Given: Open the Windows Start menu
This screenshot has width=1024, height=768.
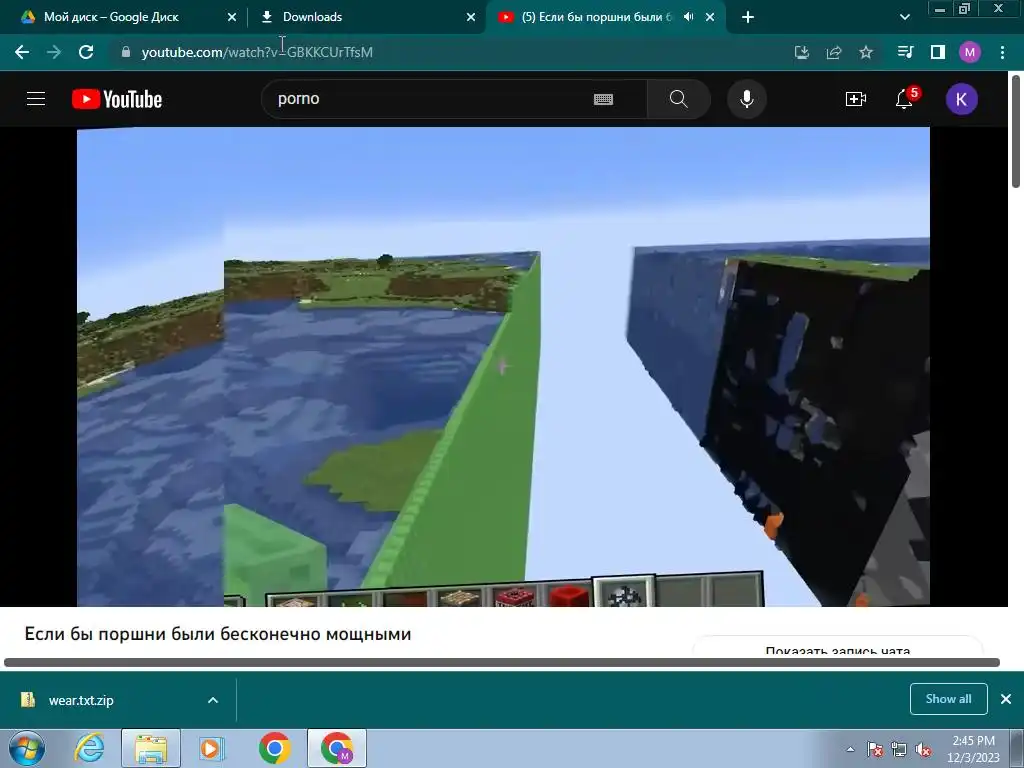Looking at the screenshot, I should click(x=26, y=748).
